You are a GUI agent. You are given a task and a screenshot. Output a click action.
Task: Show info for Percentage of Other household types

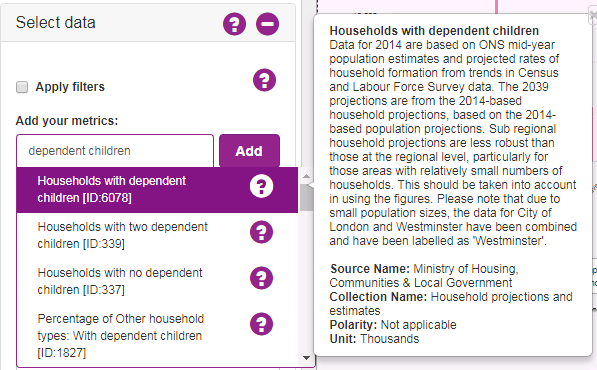coord(261,324)
